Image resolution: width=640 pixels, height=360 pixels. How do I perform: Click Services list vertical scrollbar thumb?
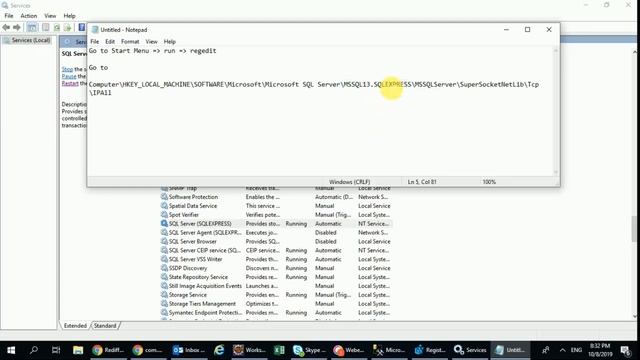[x=634, y=229]
